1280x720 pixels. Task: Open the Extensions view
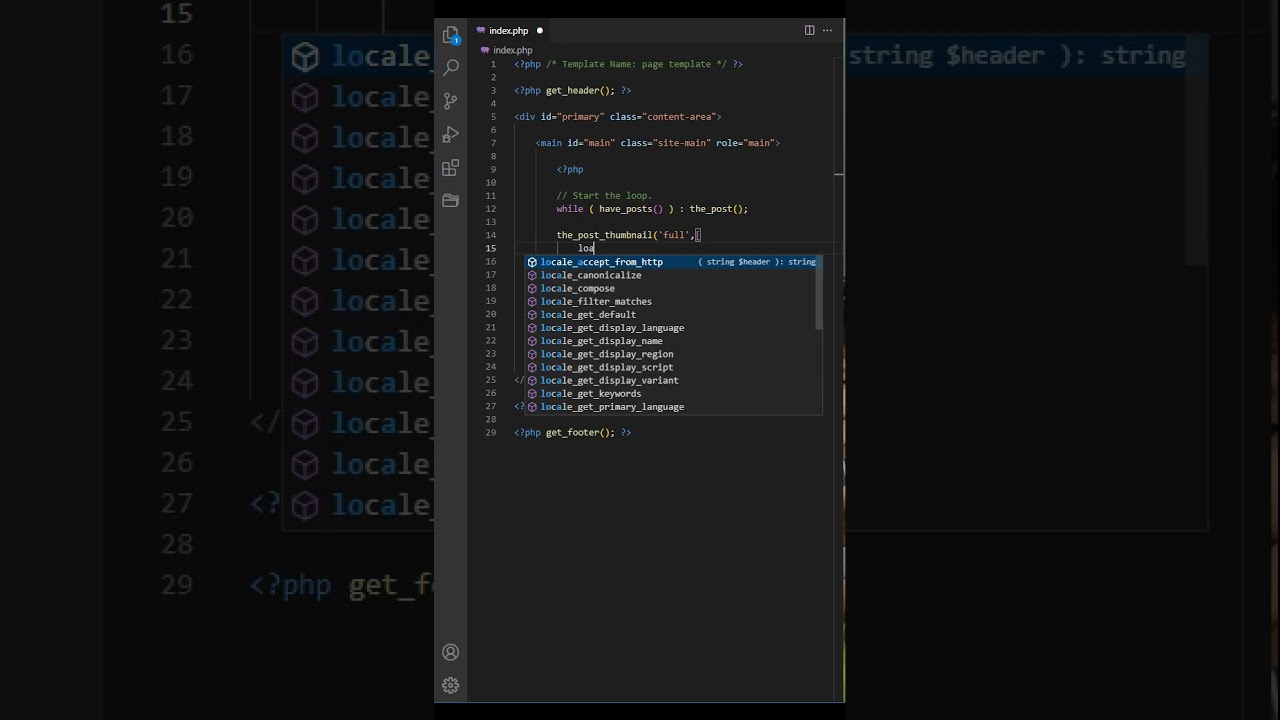pyautogui.click(x=451, y=167)
